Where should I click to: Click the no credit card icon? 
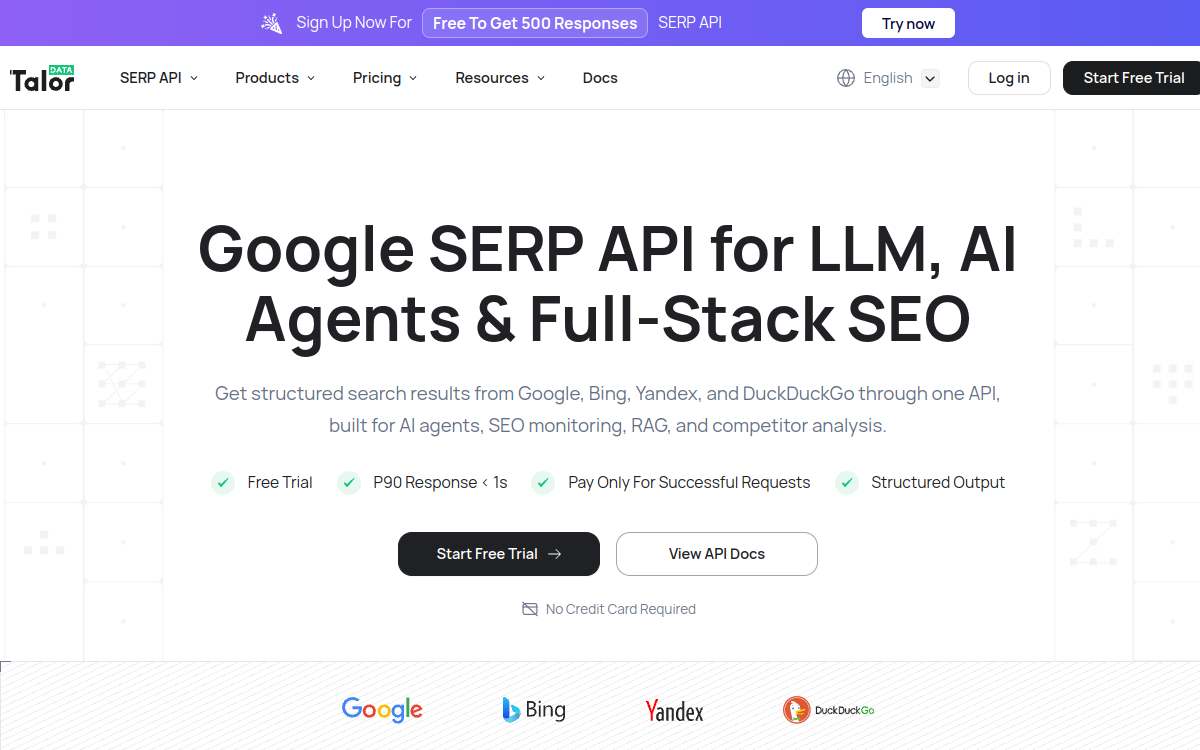530,609
